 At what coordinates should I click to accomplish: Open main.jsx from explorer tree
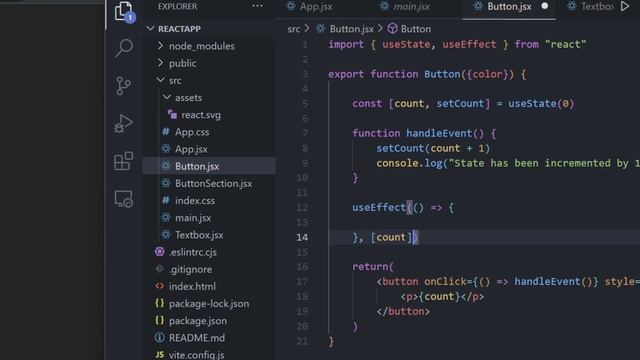(193, 218)
